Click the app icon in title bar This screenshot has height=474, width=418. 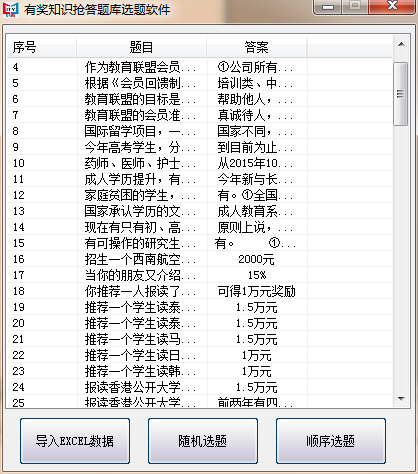tap(11, 9)
